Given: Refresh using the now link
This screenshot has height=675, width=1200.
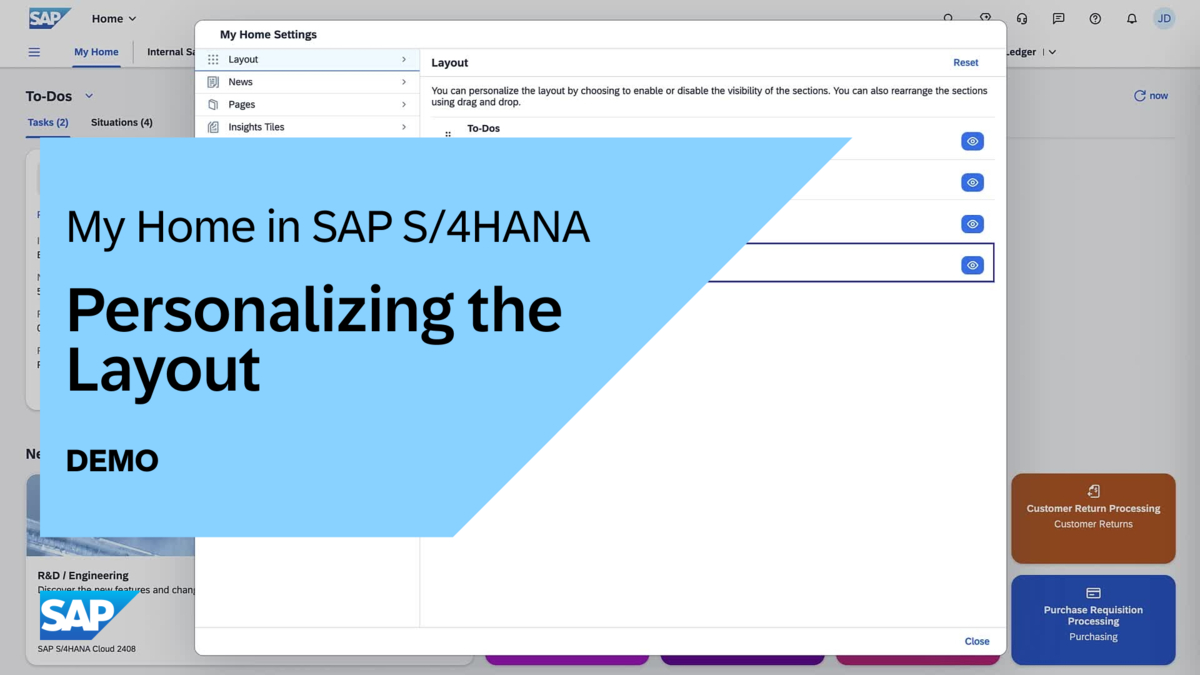Looking at the screenshot, I should 1150,95.
